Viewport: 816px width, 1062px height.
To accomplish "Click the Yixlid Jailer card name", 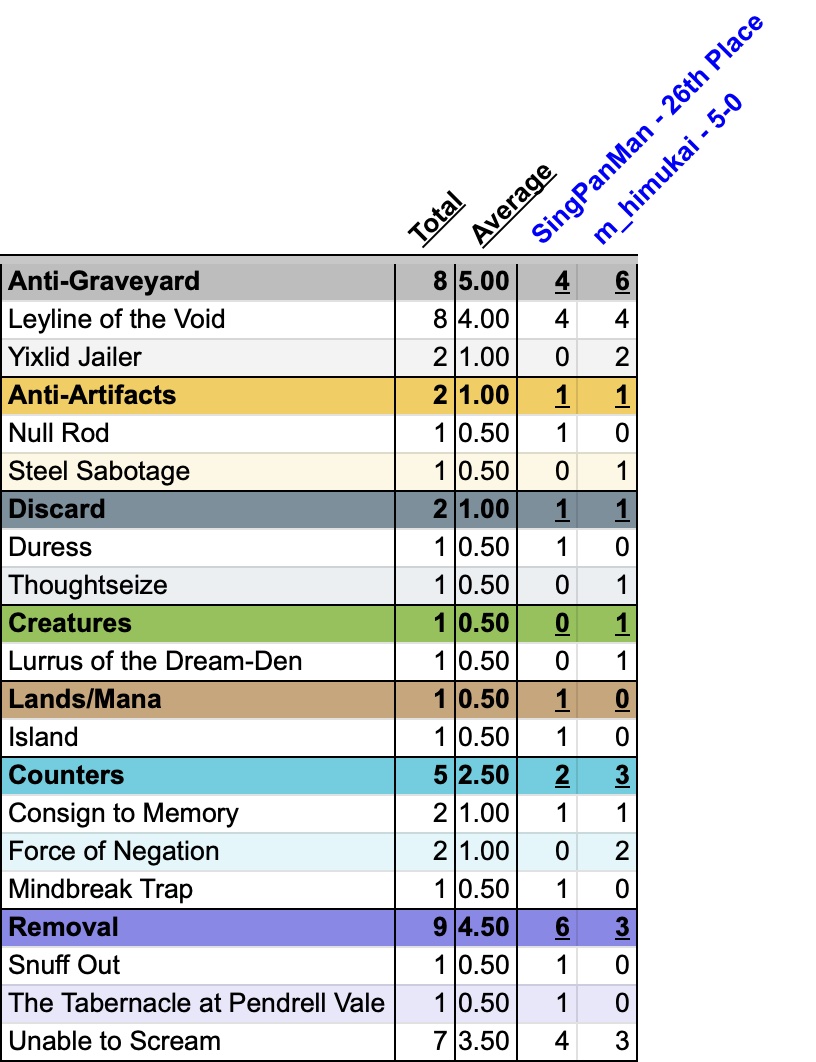I will point(75,357).
